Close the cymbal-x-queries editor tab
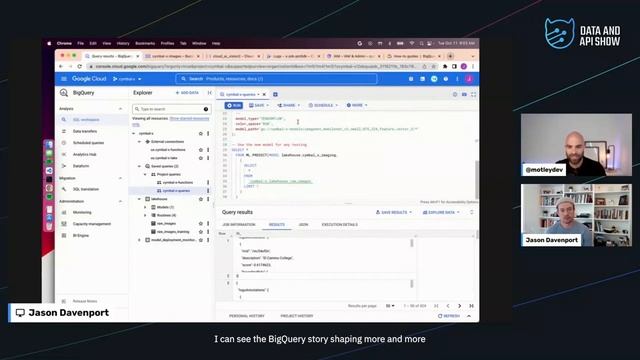 (264, 94)
